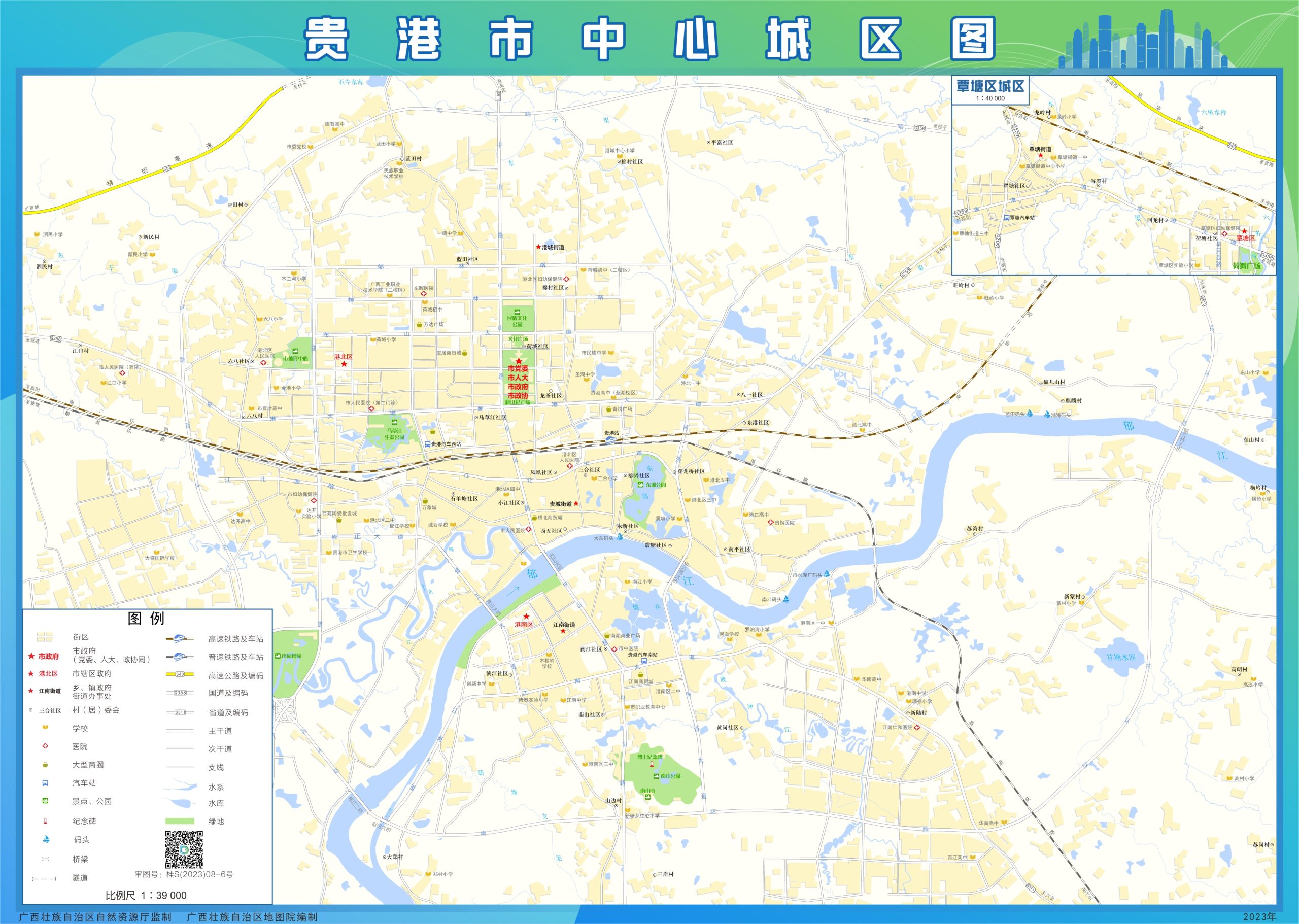Click the park icon above 马草江生态公园
The image size is (1299, 924).
pyautogui.click(x=394, y=422)
